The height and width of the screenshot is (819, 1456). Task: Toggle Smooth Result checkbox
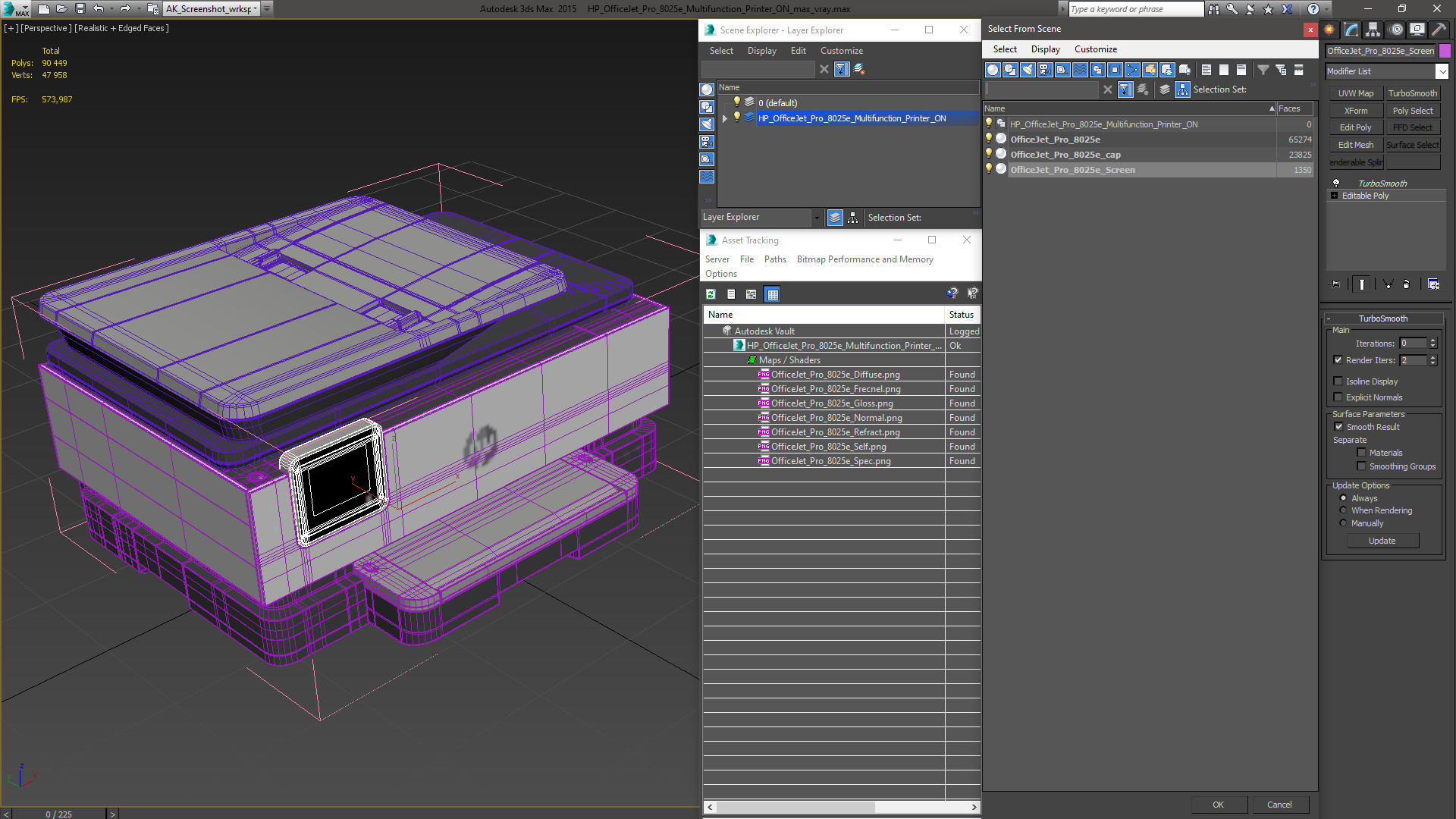1339,427
